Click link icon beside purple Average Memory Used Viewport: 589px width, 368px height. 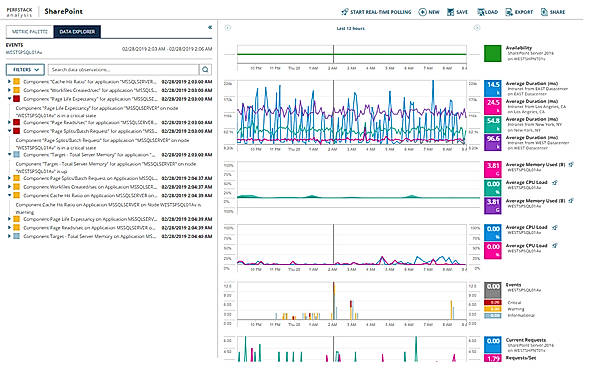(571, 201)
